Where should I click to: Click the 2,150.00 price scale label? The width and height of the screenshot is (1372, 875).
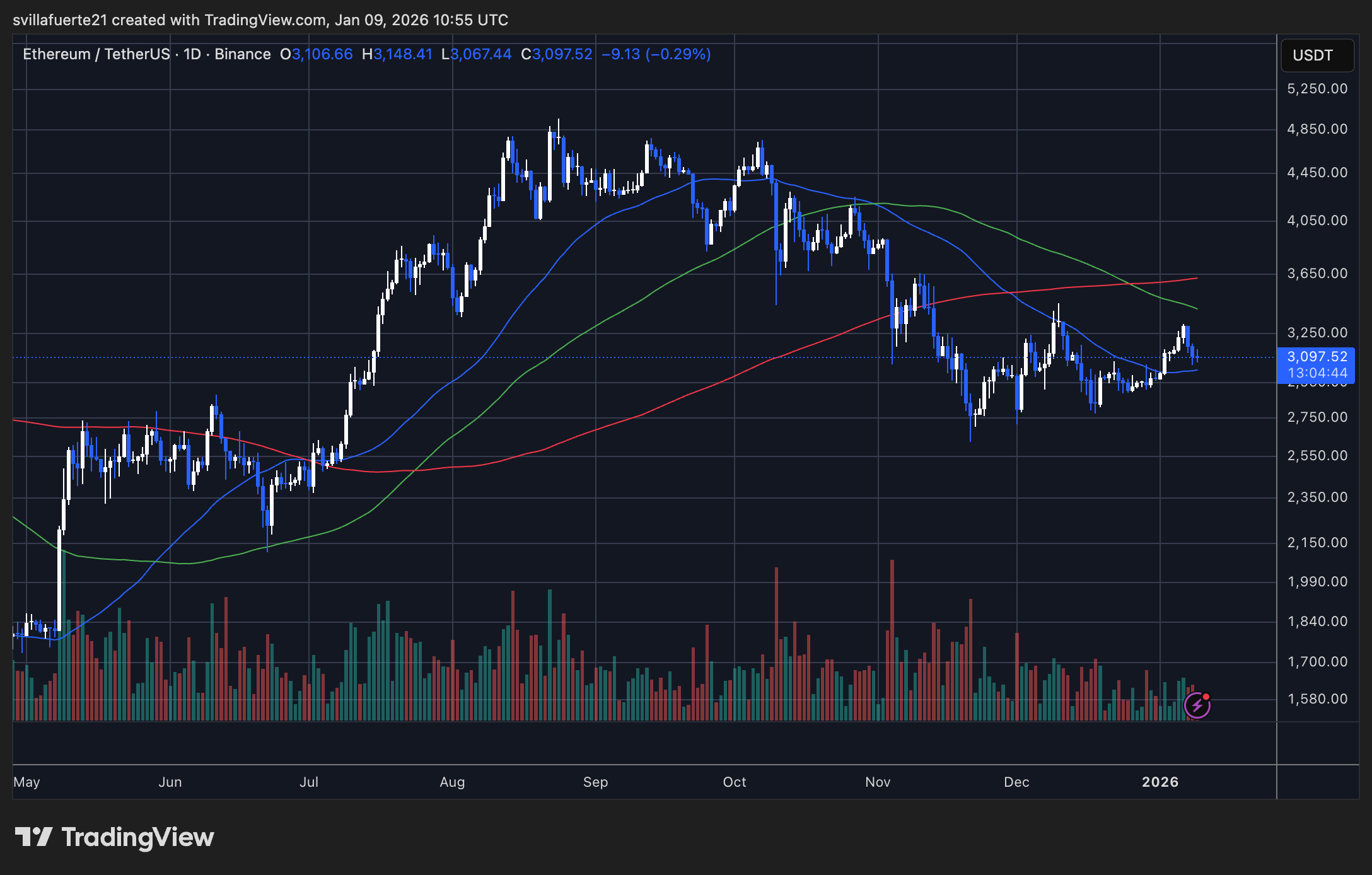1317,542
